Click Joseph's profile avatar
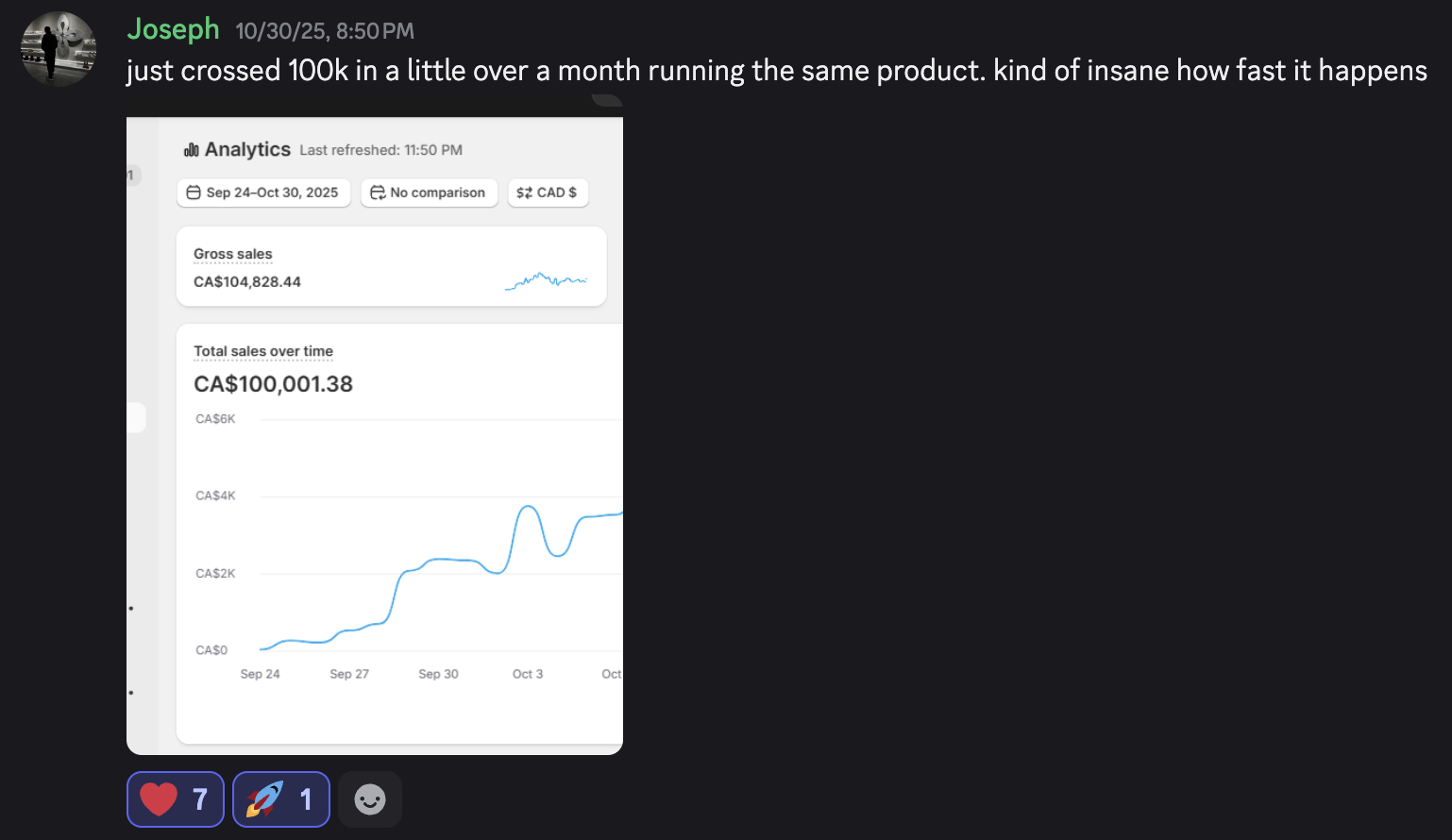The image size is (1452, 840). (x=59, y=49)
